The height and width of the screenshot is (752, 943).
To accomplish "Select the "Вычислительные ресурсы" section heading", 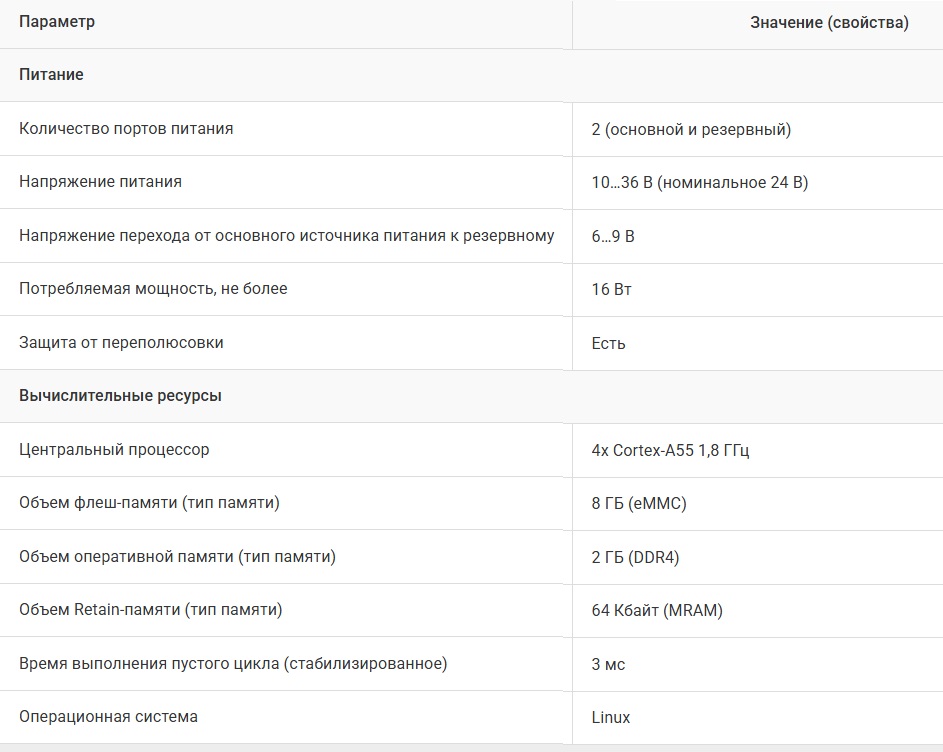I will [x=120, y=396].
